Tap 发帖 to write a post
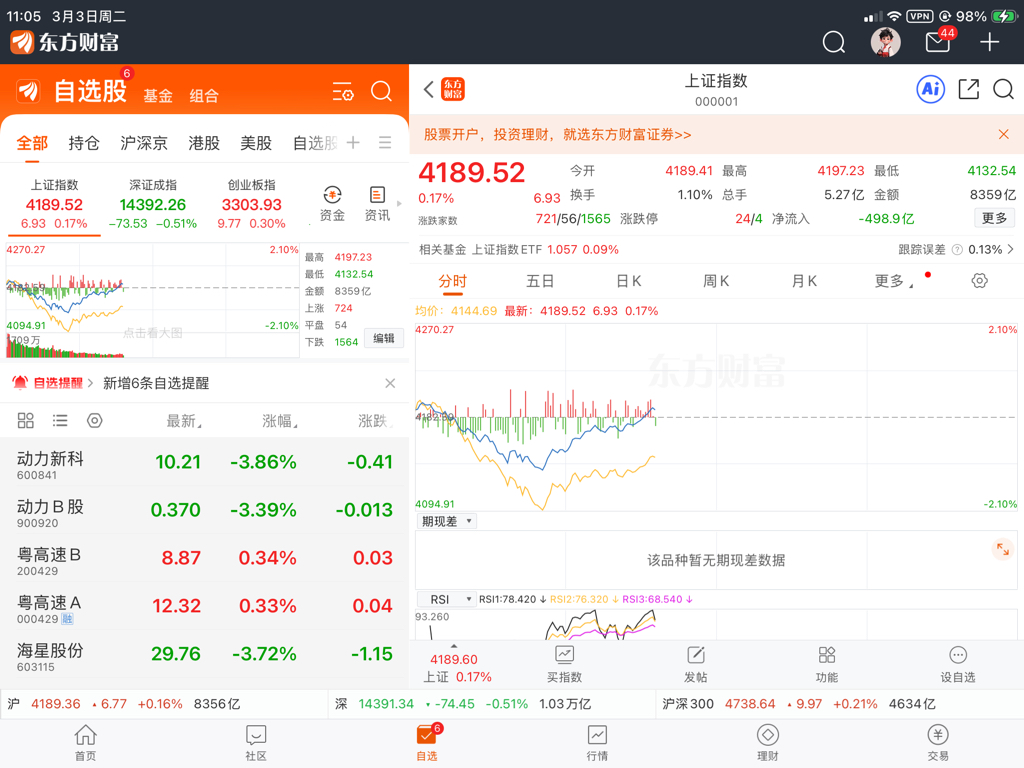This screenshot has height=768, width=1024. 696,664
